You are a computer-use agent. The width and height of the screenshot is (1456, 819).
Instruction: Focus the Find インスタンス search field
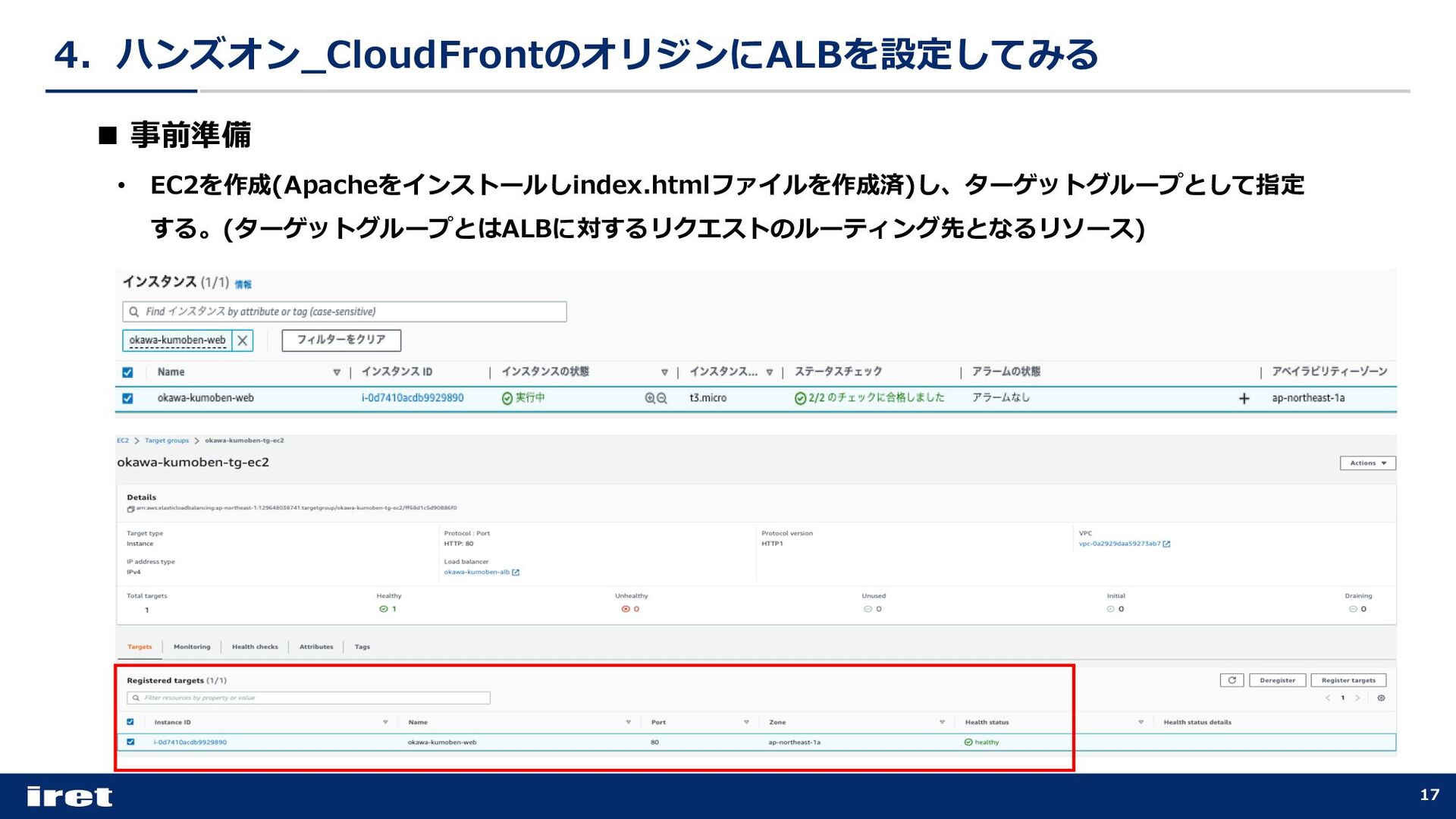coord(344,312)
